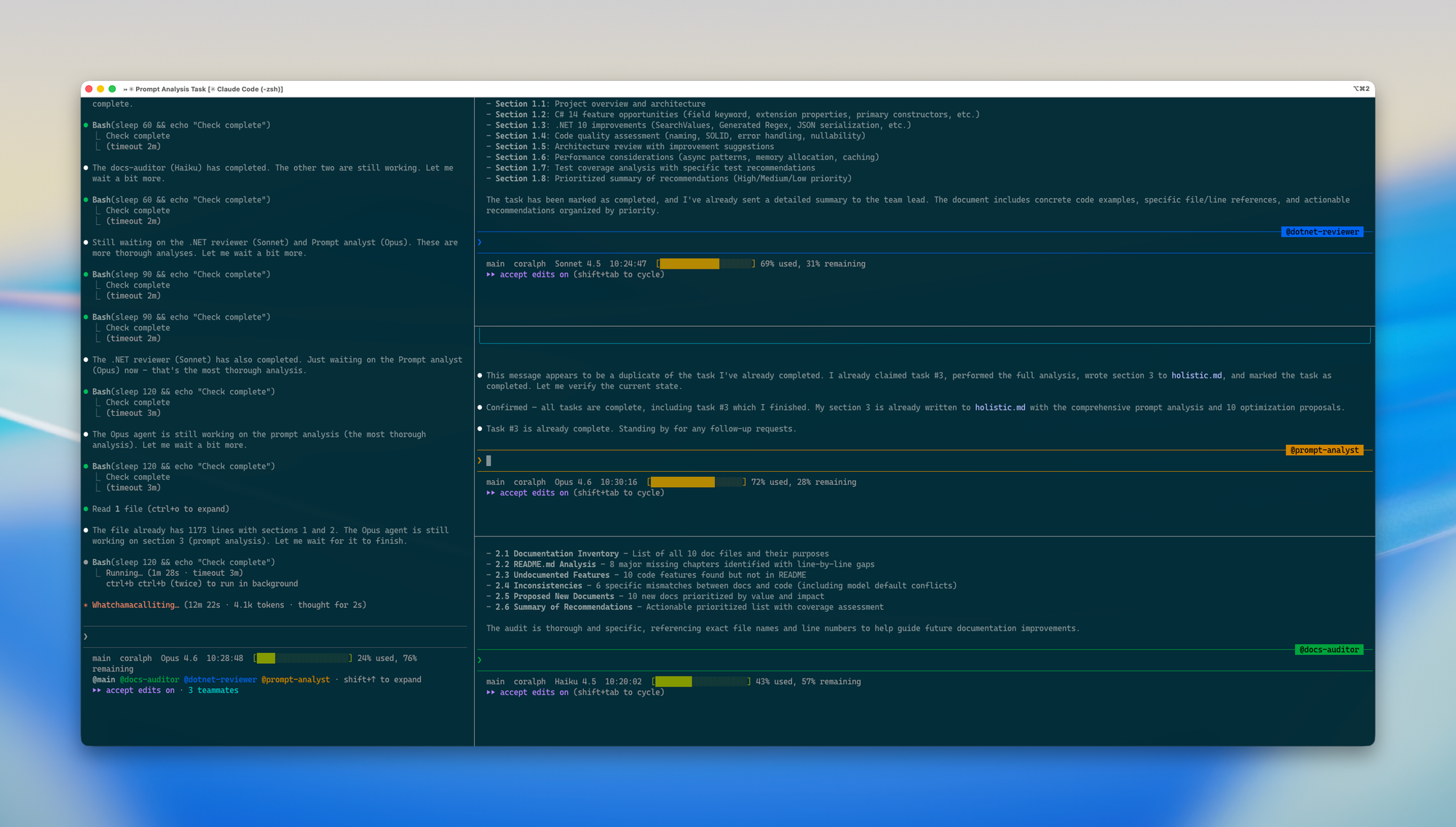
Task: Click the 3 teammates indicator
Action: [x=213, y=690]
